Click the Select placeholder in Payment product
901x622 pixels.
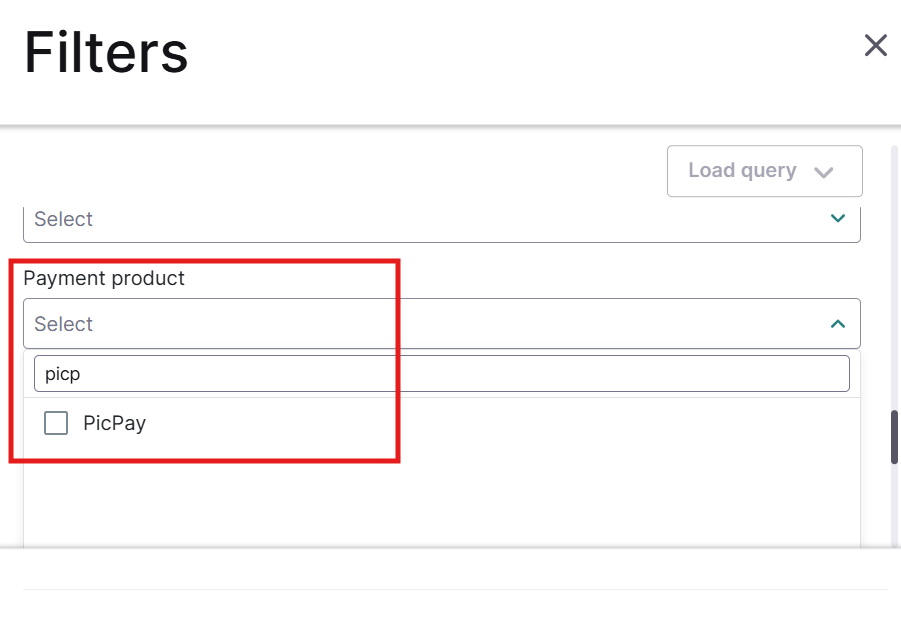[63, 324]
